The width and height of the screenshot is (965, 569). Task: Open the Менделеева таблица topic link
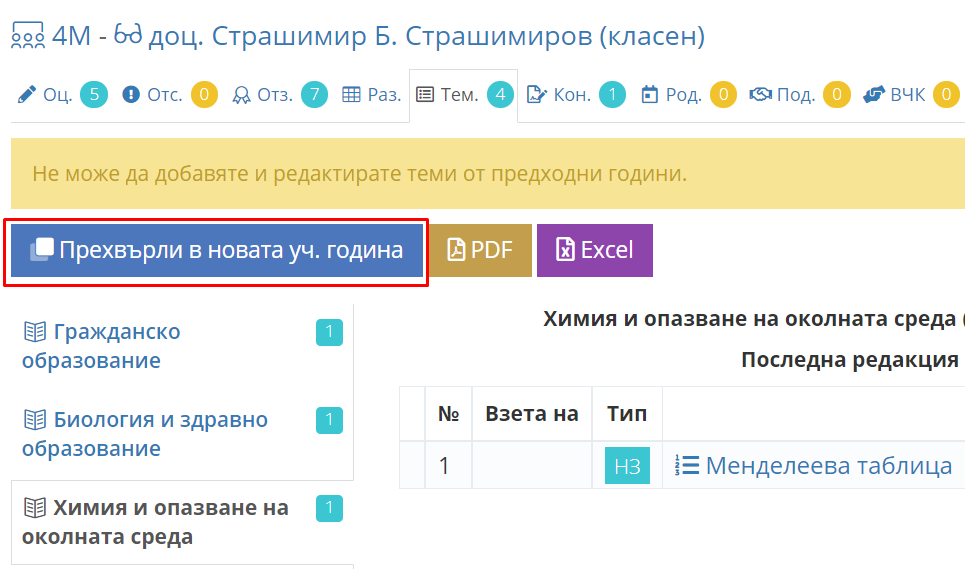tap(828, 466)
